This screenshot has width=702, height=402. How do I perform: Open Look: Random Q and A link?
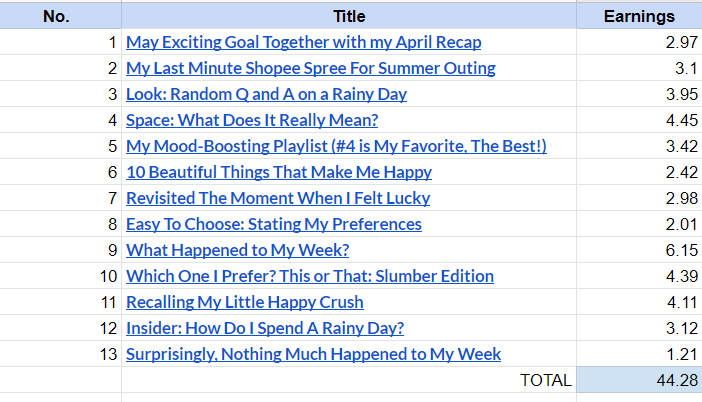(266, 94)
